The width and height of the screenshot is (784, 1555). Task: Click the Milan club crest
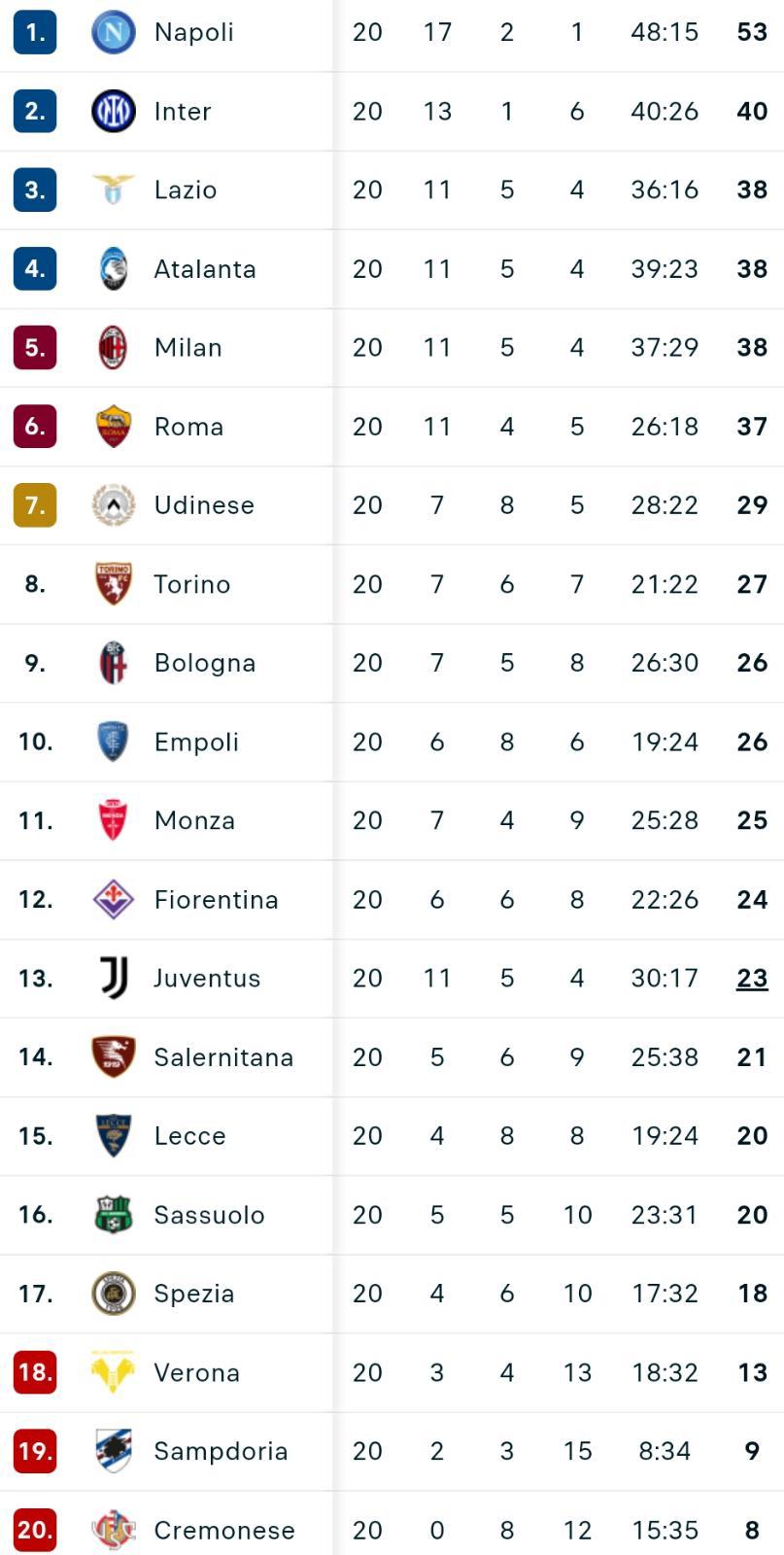pos(113,347)
